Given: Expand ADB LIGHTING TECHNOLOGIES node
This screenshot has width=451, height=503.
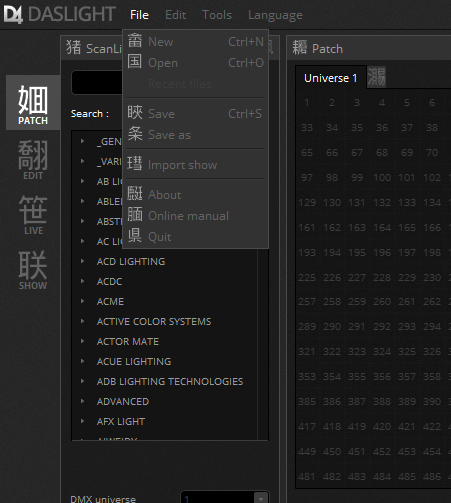Looking at the screenshot, I should click(x=82, y=381).
